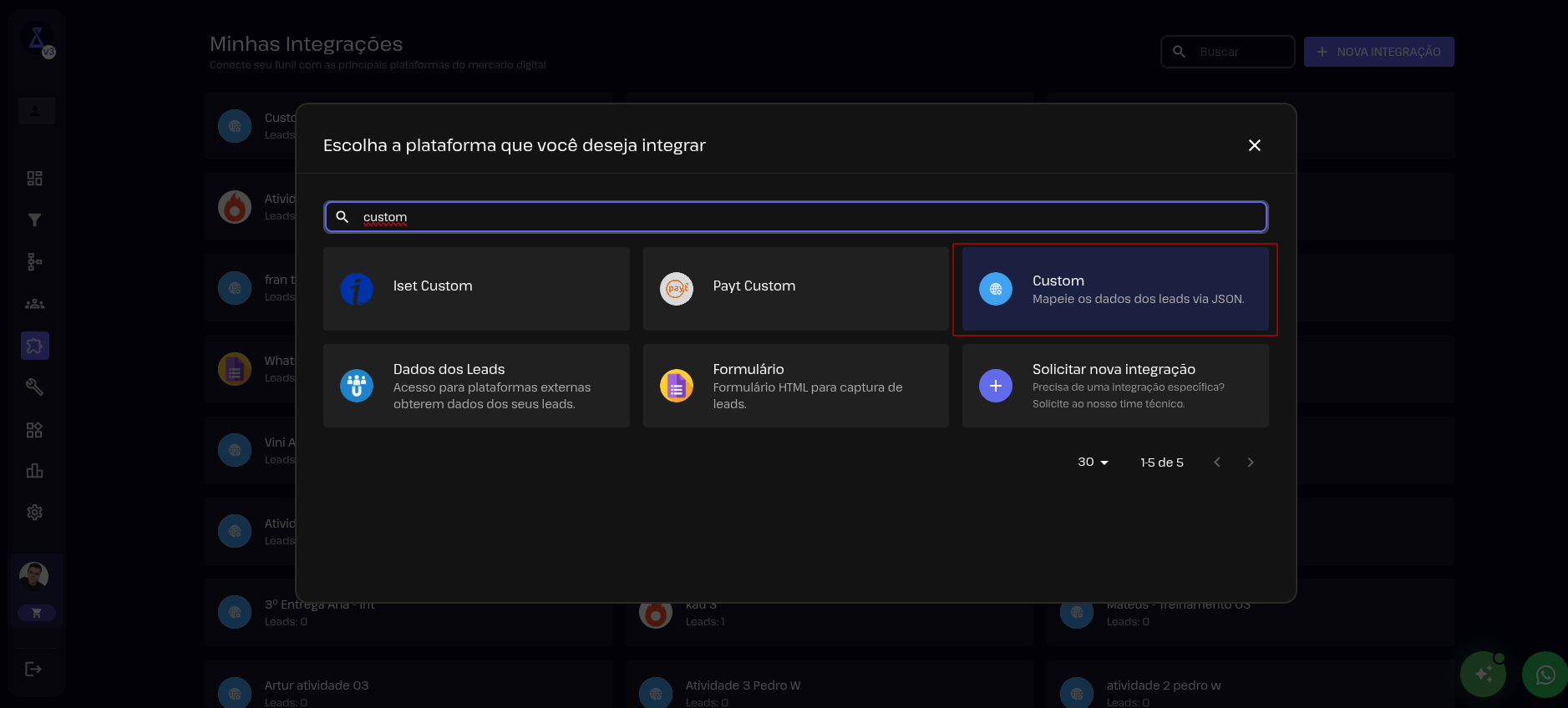Click the Dados dos Leads magnet icon
Viewport: 1568px width, 708px height.
tap(357, 386)
